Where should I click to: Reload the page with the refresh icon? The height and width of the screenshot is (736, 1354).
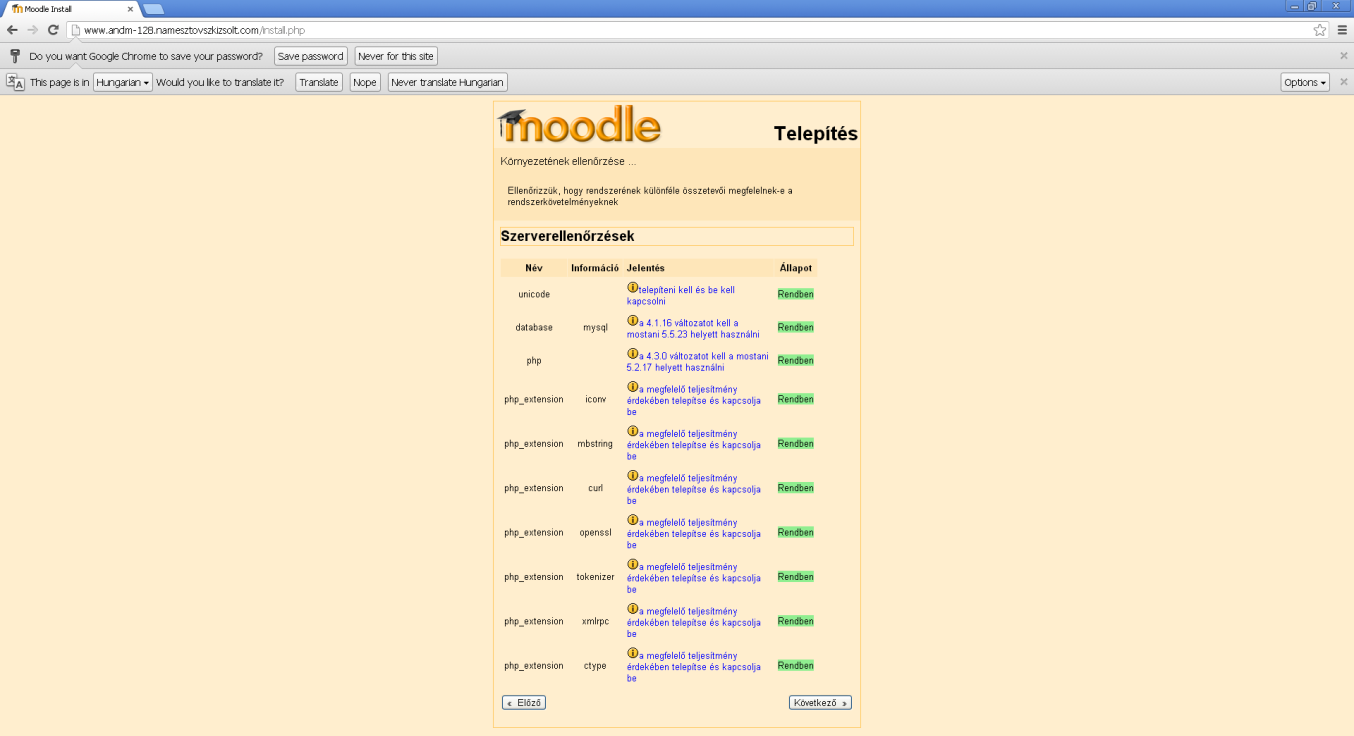pos(53,30)
